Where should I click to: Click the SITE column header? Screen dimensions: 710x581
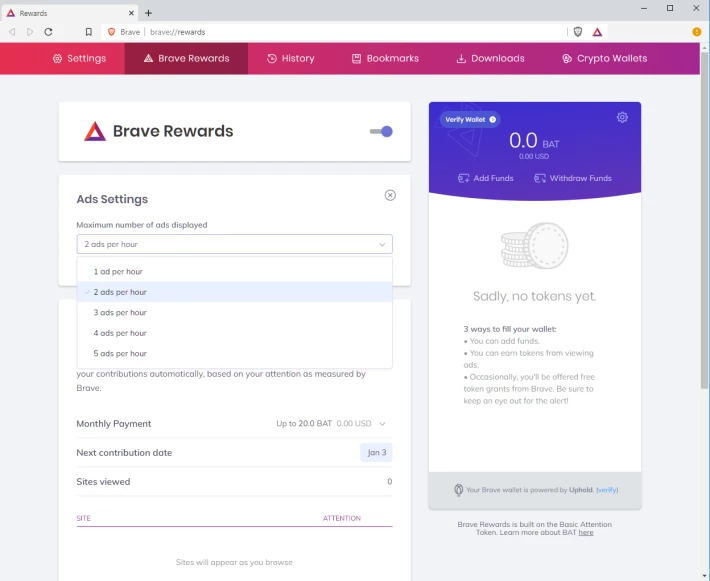(x=83, y=518)
